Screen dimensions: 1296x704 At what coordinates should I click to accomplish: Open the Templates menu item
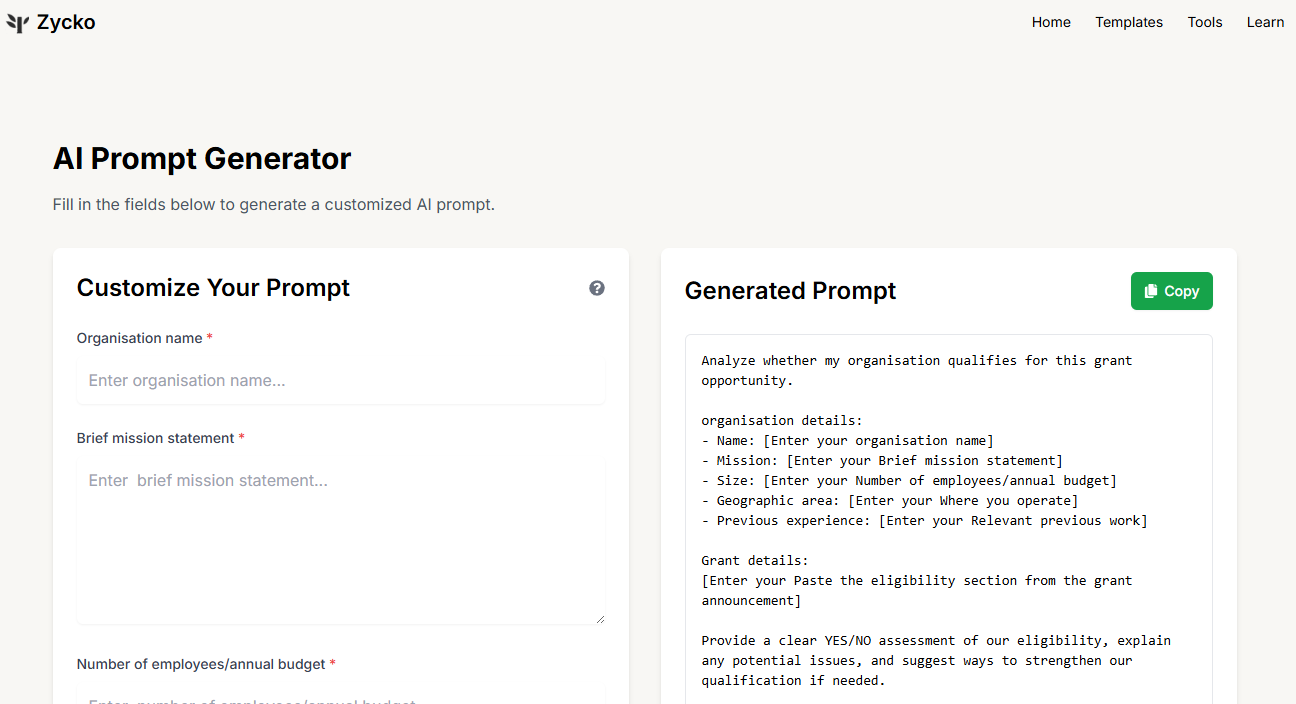point(1129,22)
